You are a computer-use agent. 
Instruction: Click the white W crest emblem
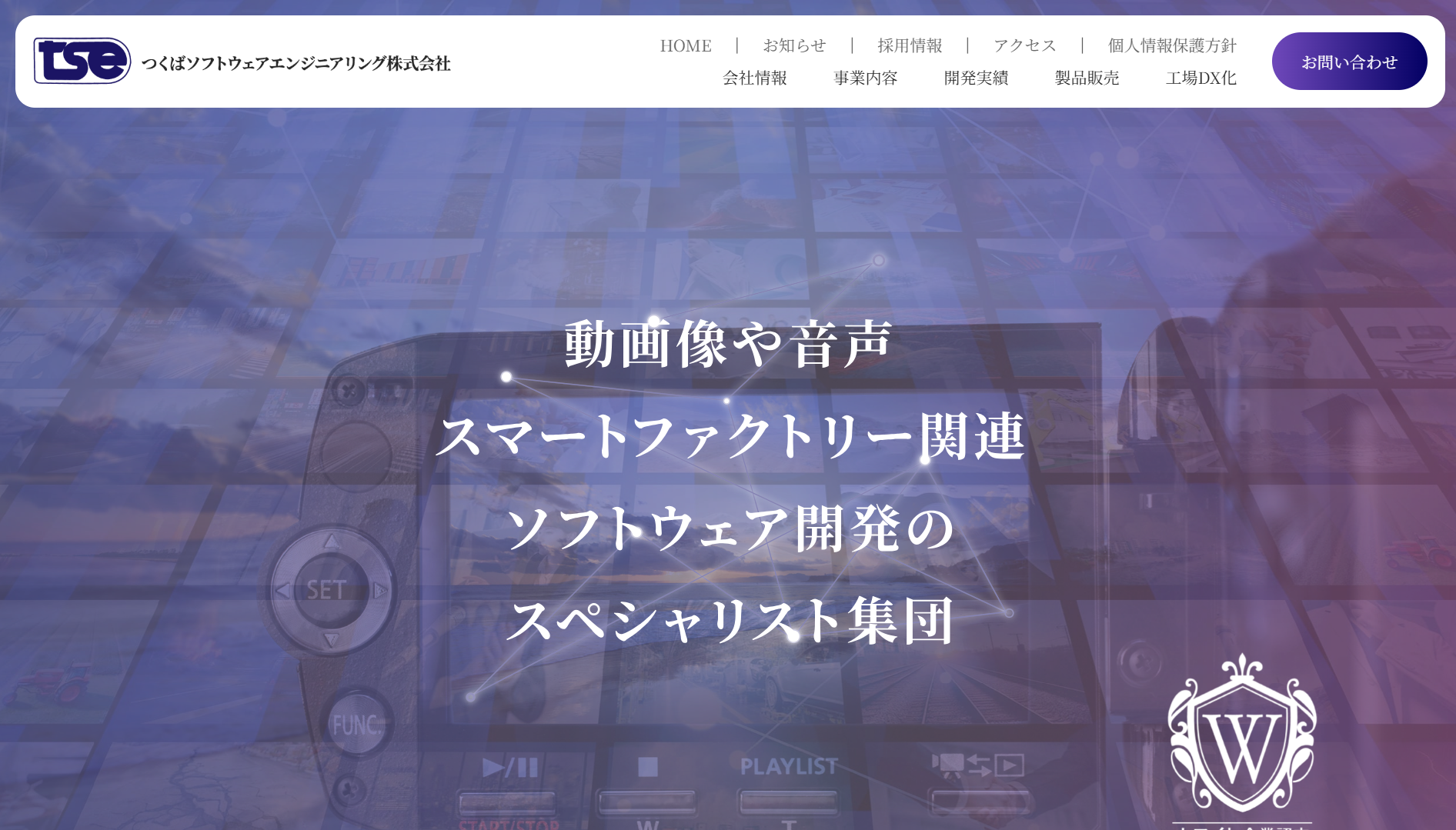click(1241, 735)
